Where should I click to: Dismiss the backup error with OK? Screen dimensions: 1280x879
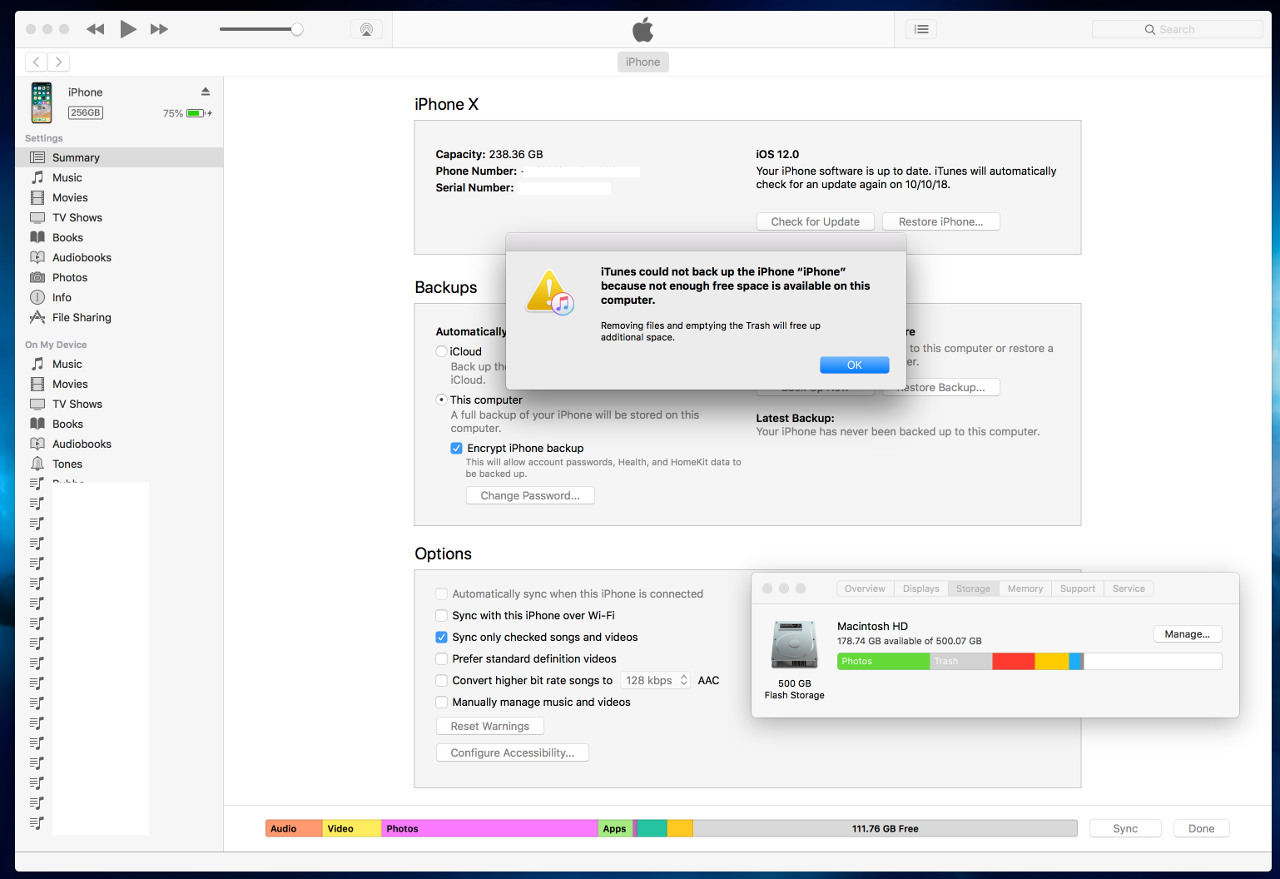tap(854, 365)
